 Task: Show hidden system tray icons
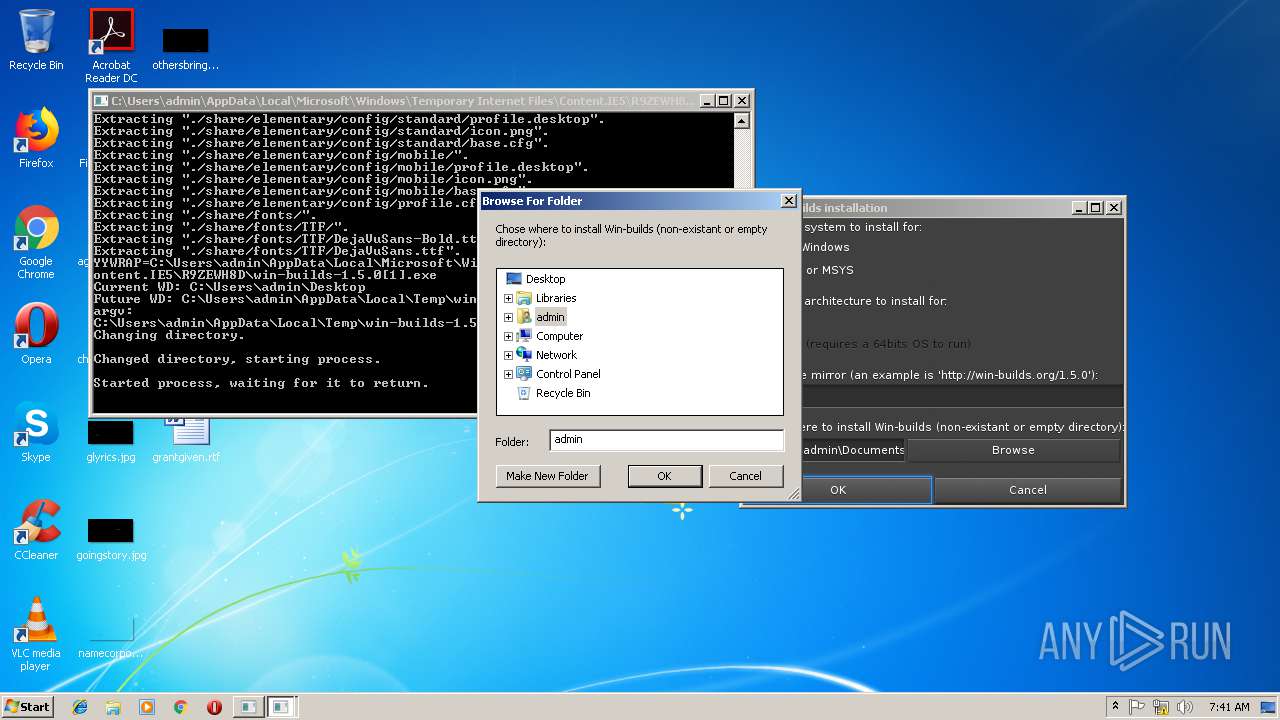[1115, 707]
